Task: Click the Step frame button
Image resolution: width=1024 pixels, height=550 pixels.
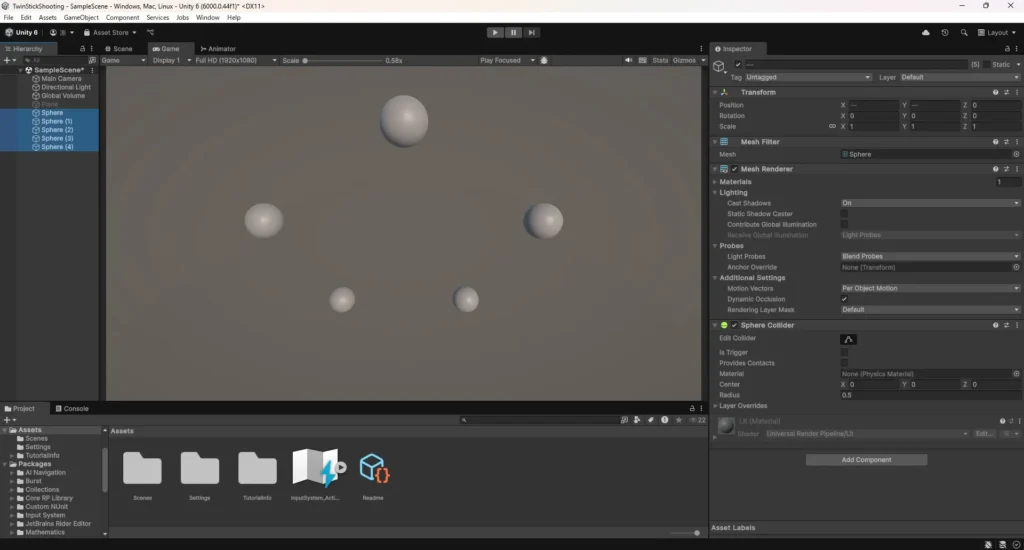Action: click(x=532, y=32)
